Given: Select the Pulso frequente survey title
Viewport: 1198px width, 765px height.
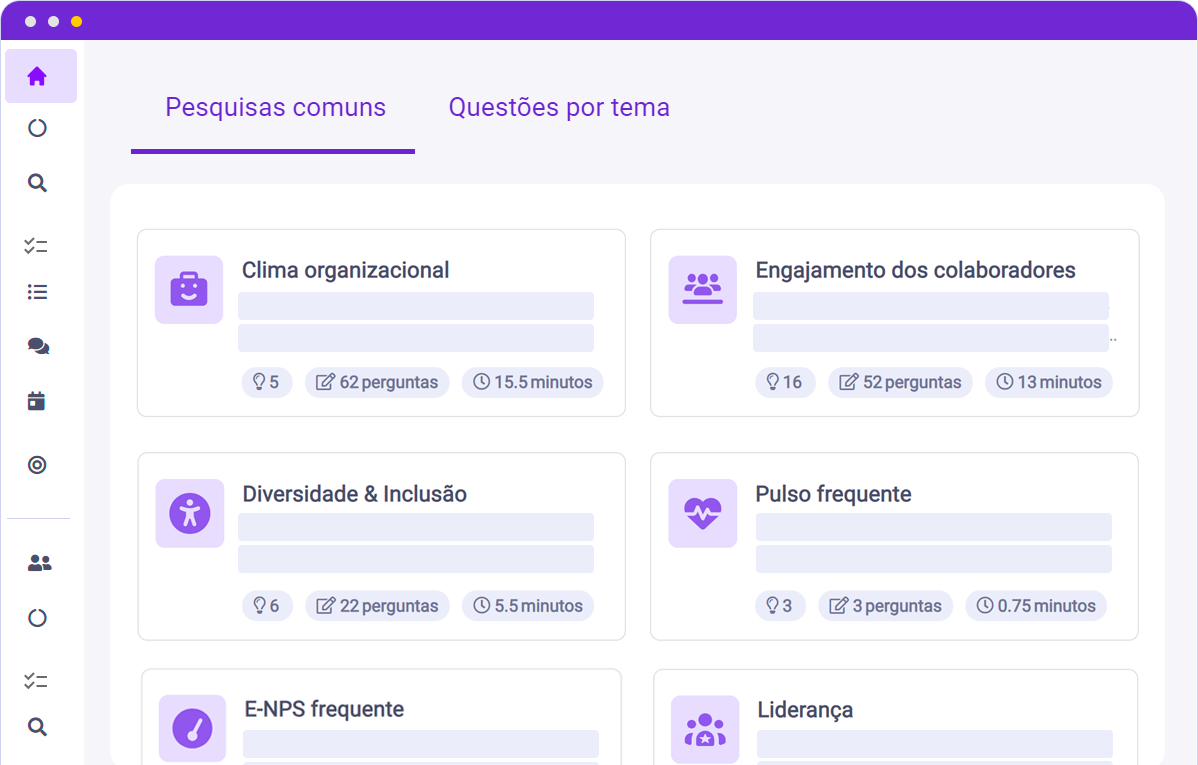Looking at the screenshot, I should pyautogui.click(x=833, y=494).
